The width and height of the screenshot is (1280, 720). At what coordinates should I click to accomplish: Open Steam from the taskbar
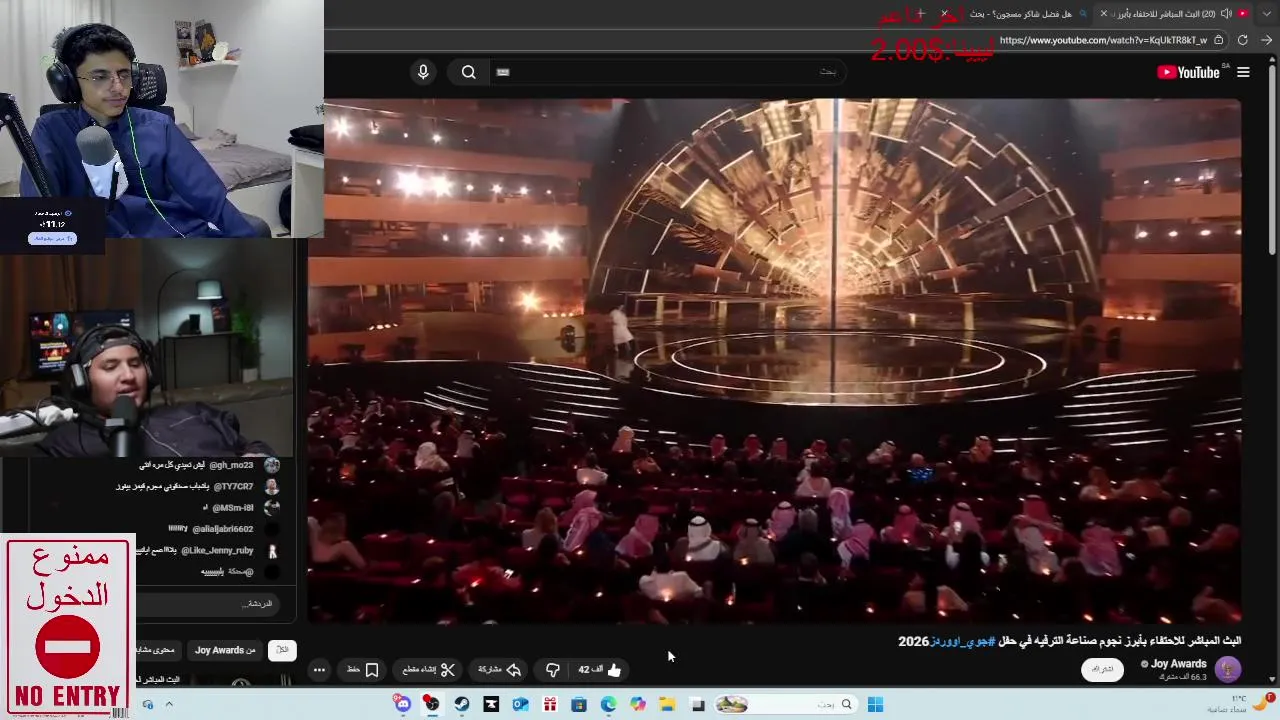click(x=461, y=705)
